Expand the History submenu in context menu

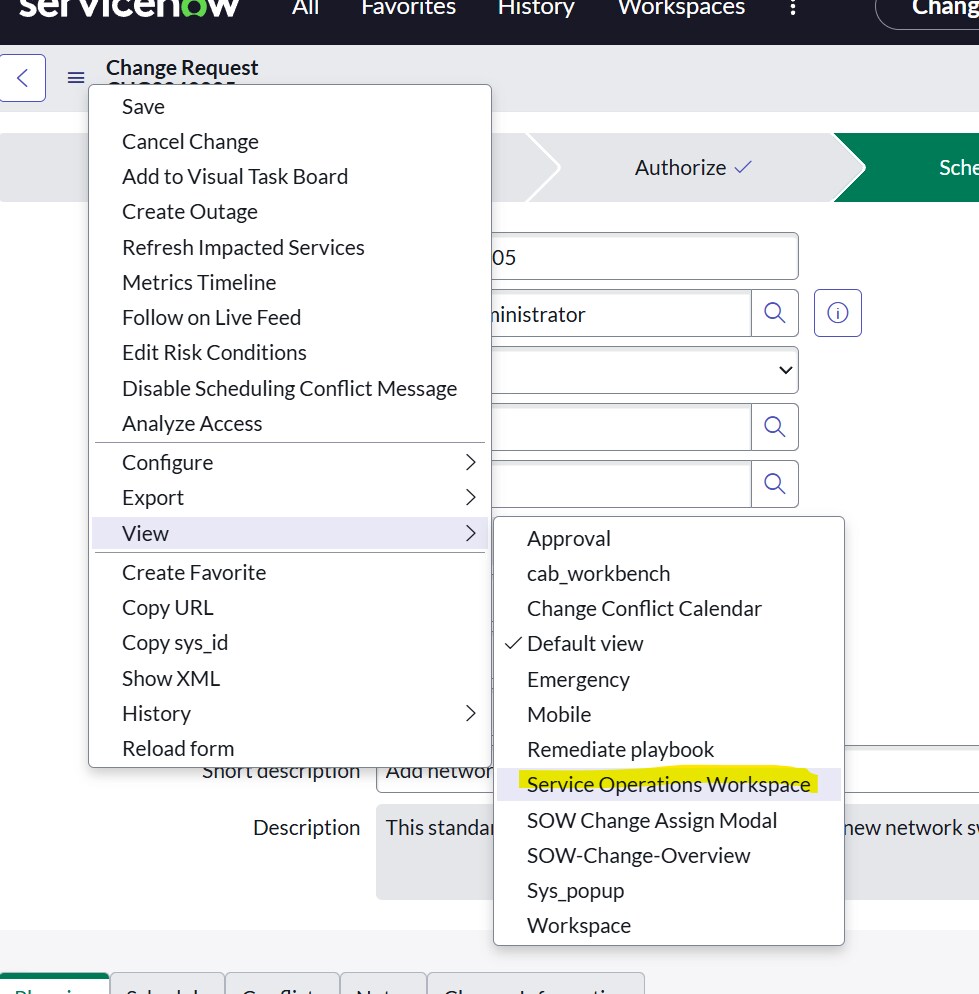[290, 714]
